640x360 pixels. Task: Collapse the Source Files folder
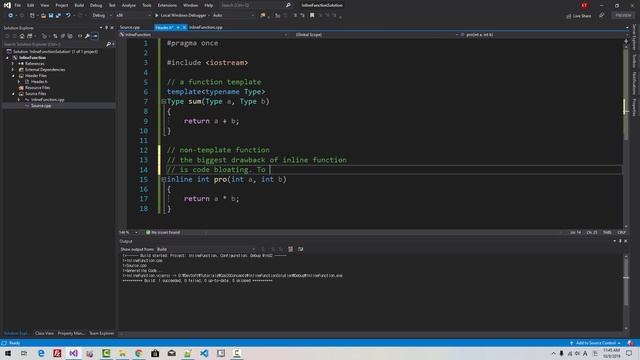click(13, 93)
